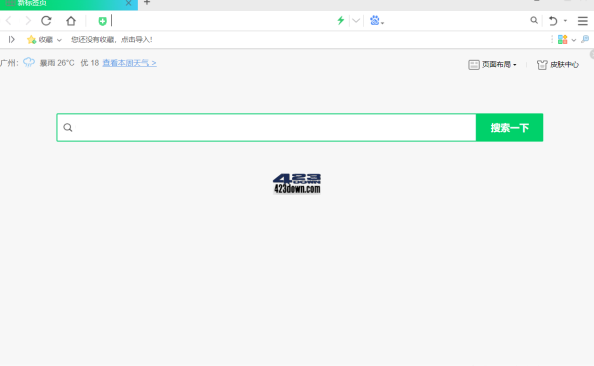Click the undo closed tab arrow icon

click(553, 21)
